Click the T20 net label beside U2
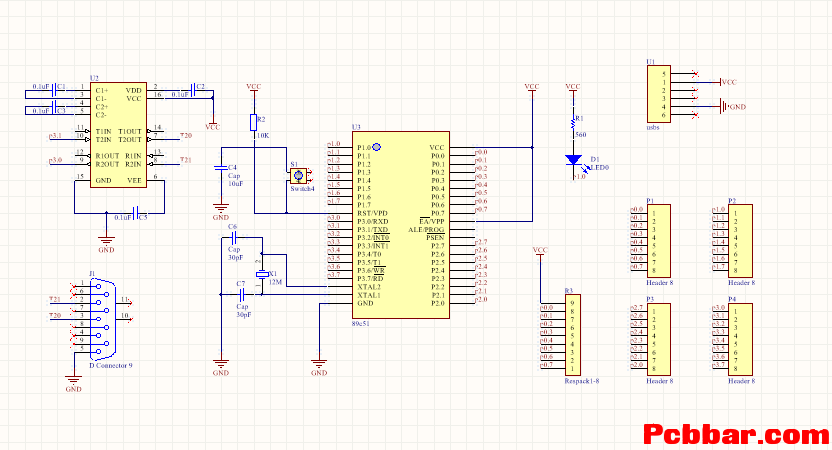This screenshot has height=450, width=832. pos(186,136)
